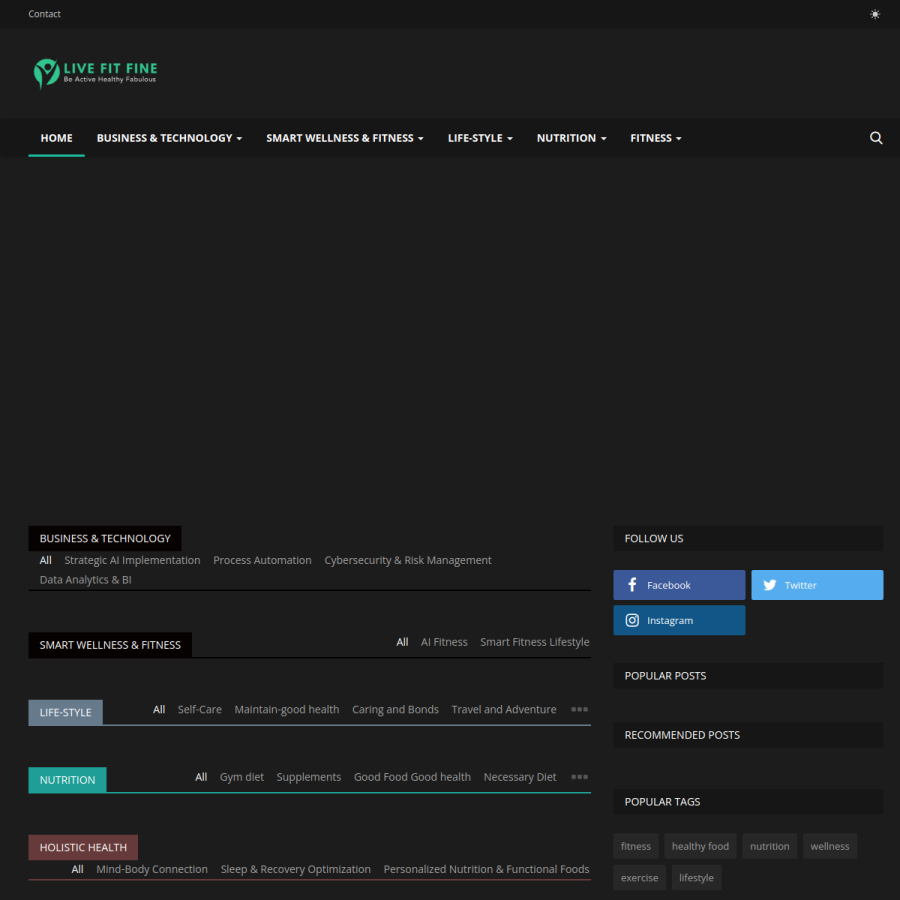Show more Nutrition tabs via three dots
The height and width of the screenshot is (900, 900).
pos(579,777)
